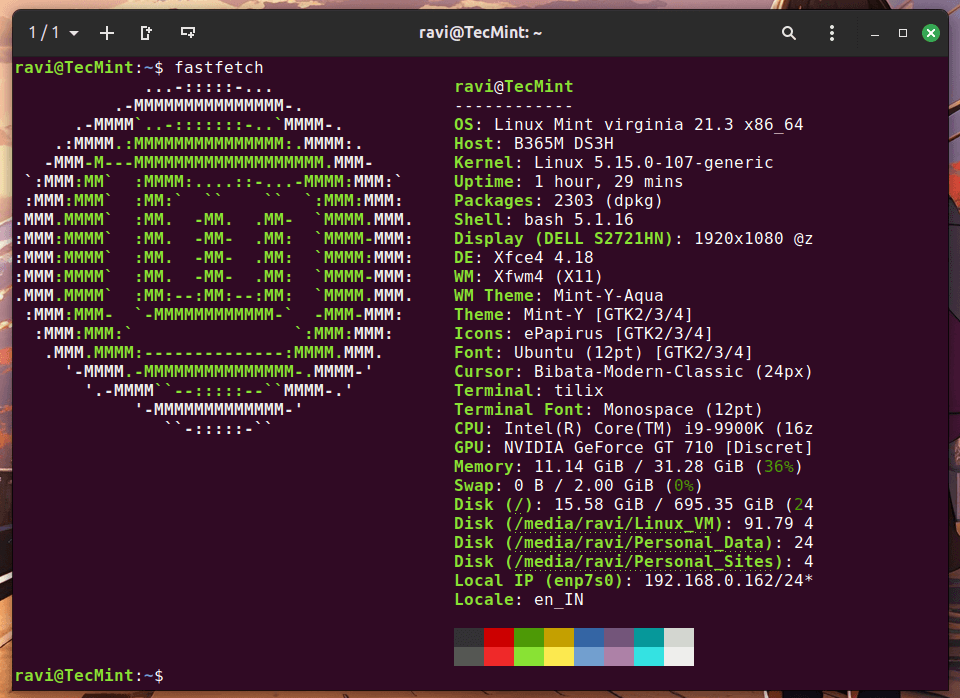Open the three-dot Tilix menu
The image size is (960, 698).
832,33
